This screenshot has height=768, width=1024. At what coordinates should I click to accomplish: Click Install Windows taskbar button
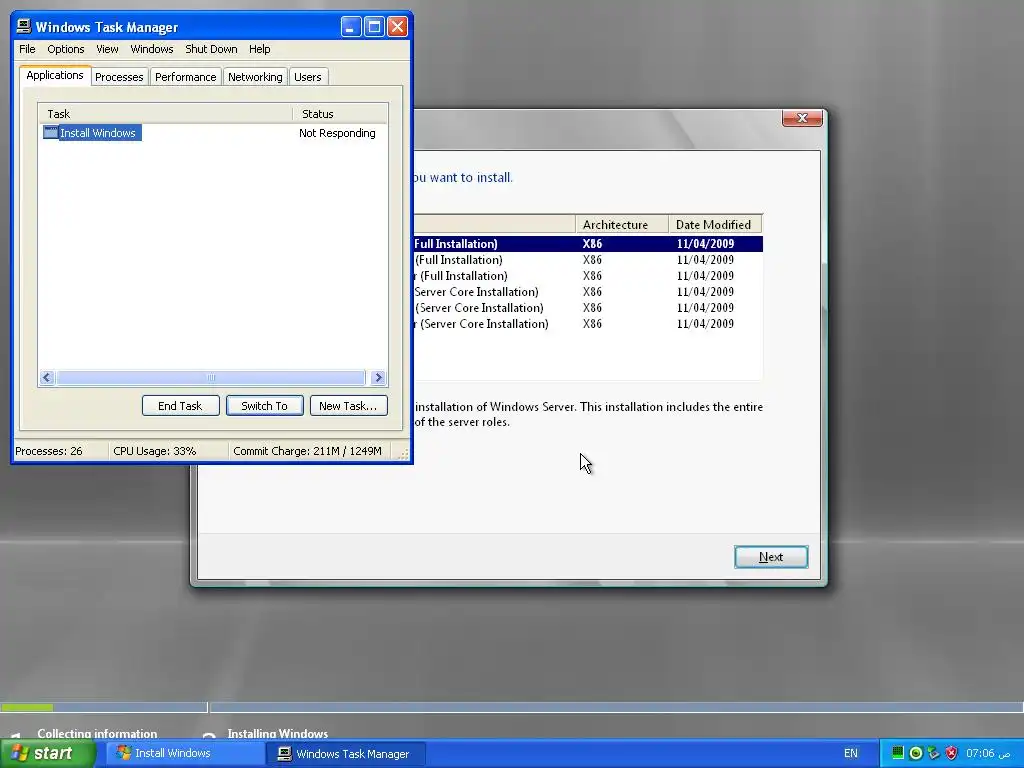(185, 754)
